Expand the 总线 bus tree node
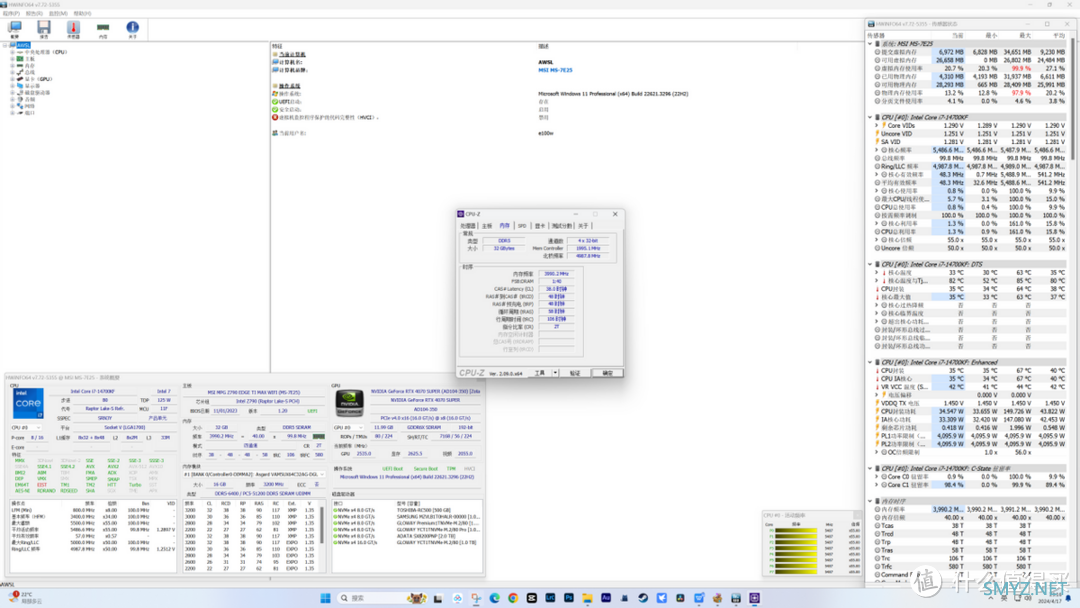 point(12,72)
